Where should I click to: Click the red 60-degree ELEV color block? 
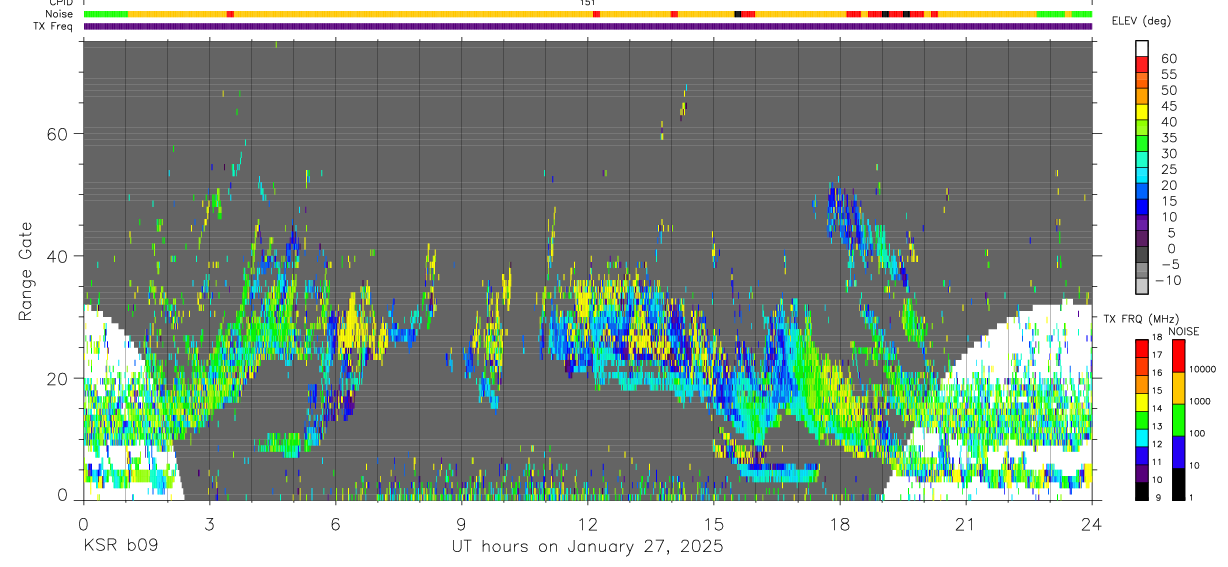pos(1142,64)
